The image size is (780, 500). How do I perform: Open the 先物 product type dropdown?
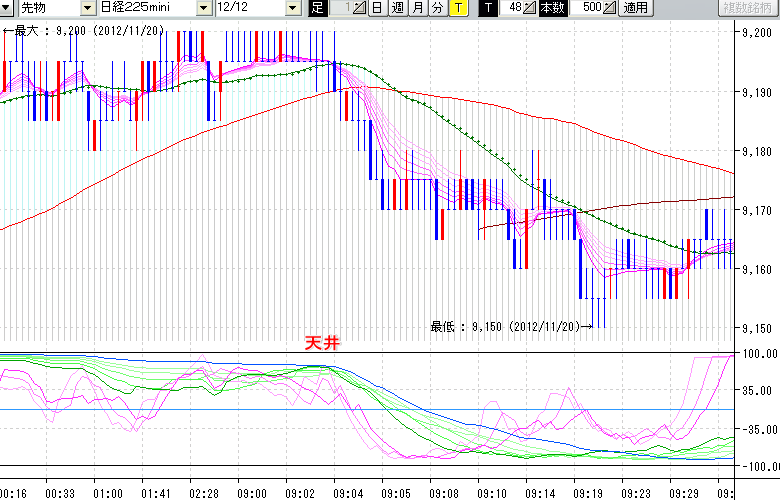(x=86, y=8)
